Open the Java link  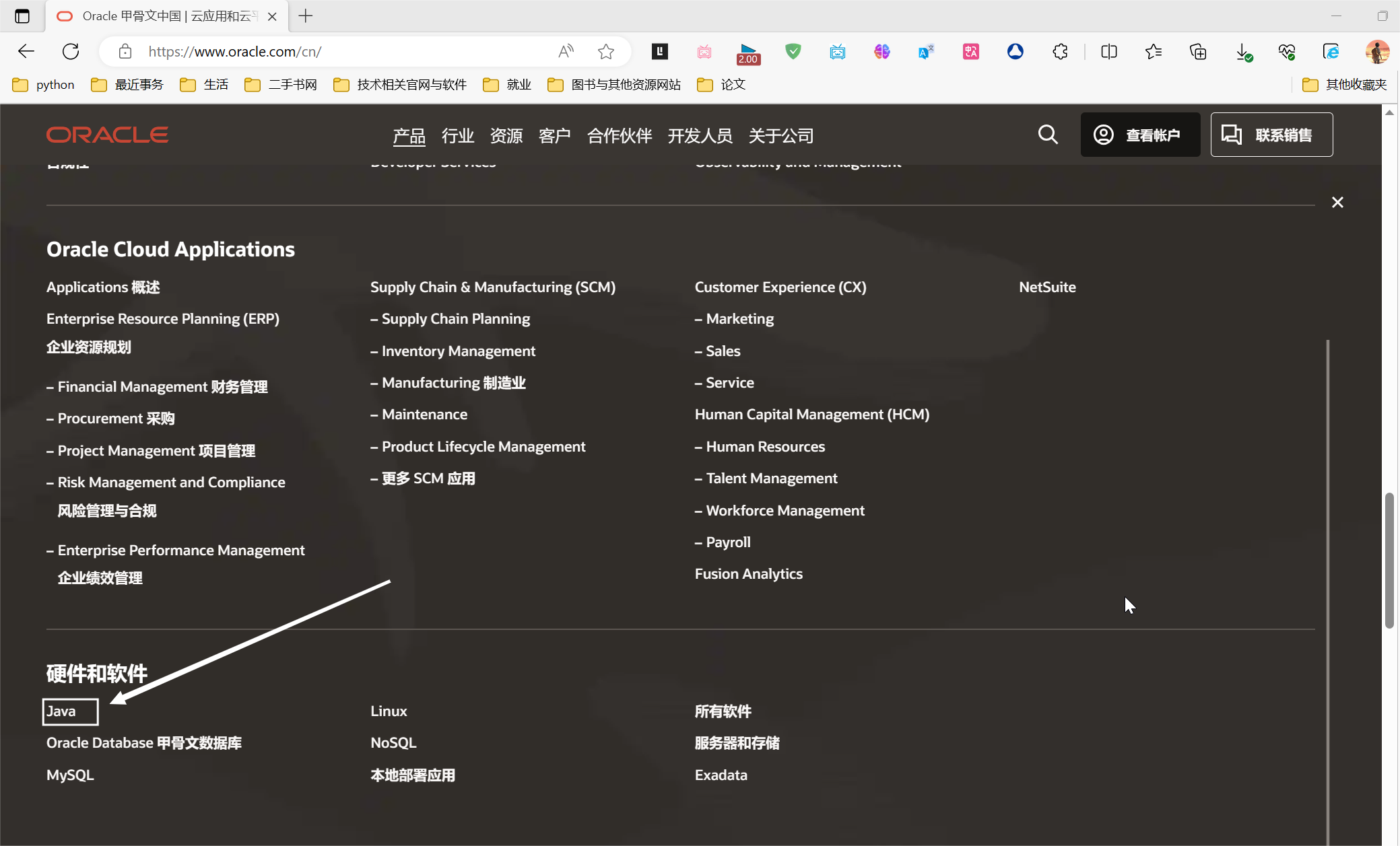click(x=61, y=711)
